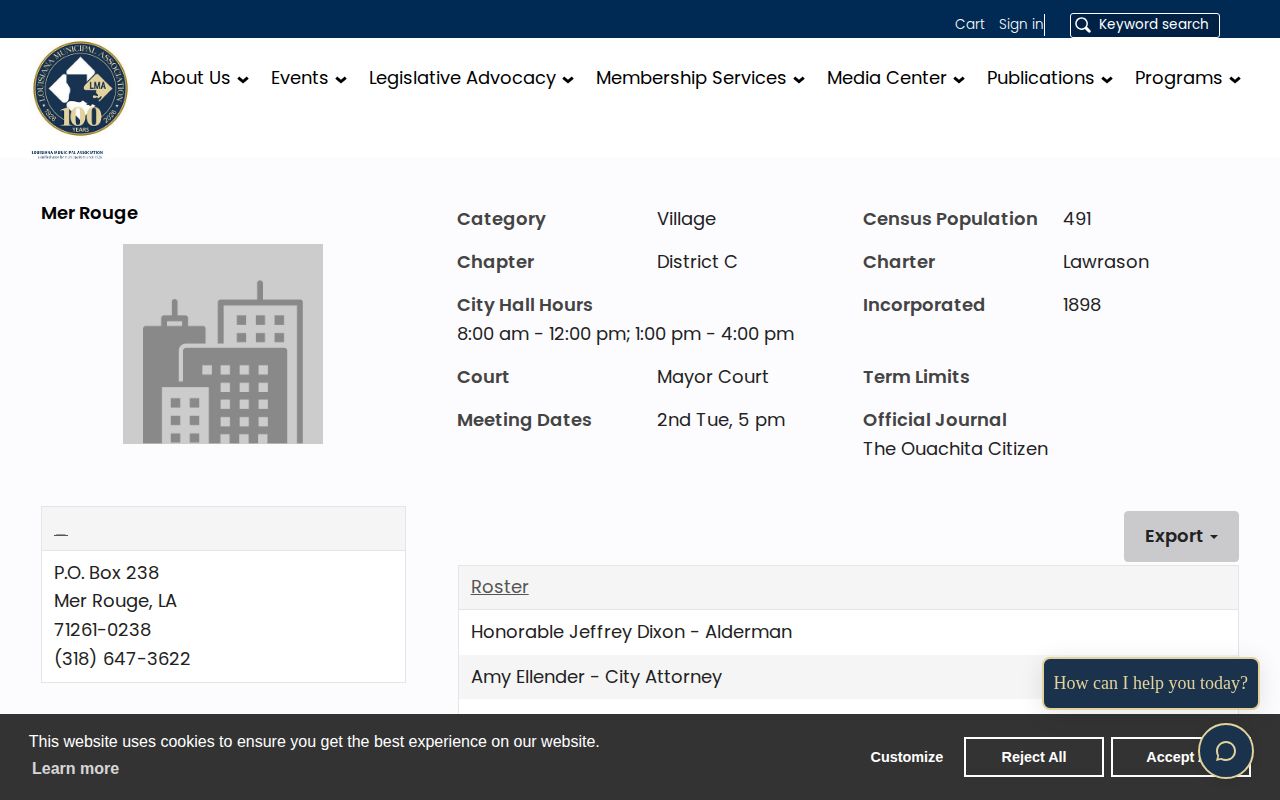The width and height of the screenshot is (1280, 800).
Task: Click the magnifier icon in Keyword search
Action: point(1083,25)
